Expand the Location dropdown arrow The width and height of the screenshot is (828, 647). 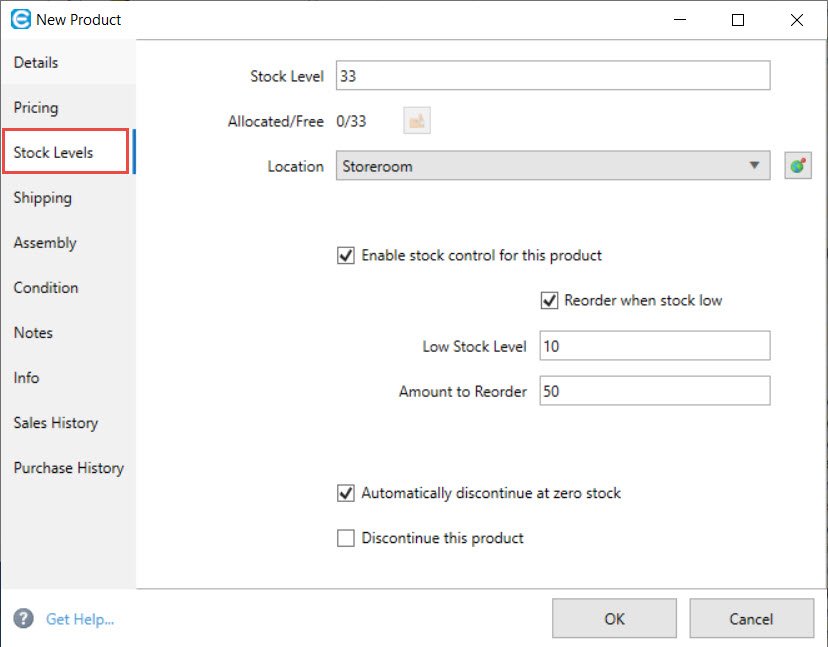pos(755,166)
